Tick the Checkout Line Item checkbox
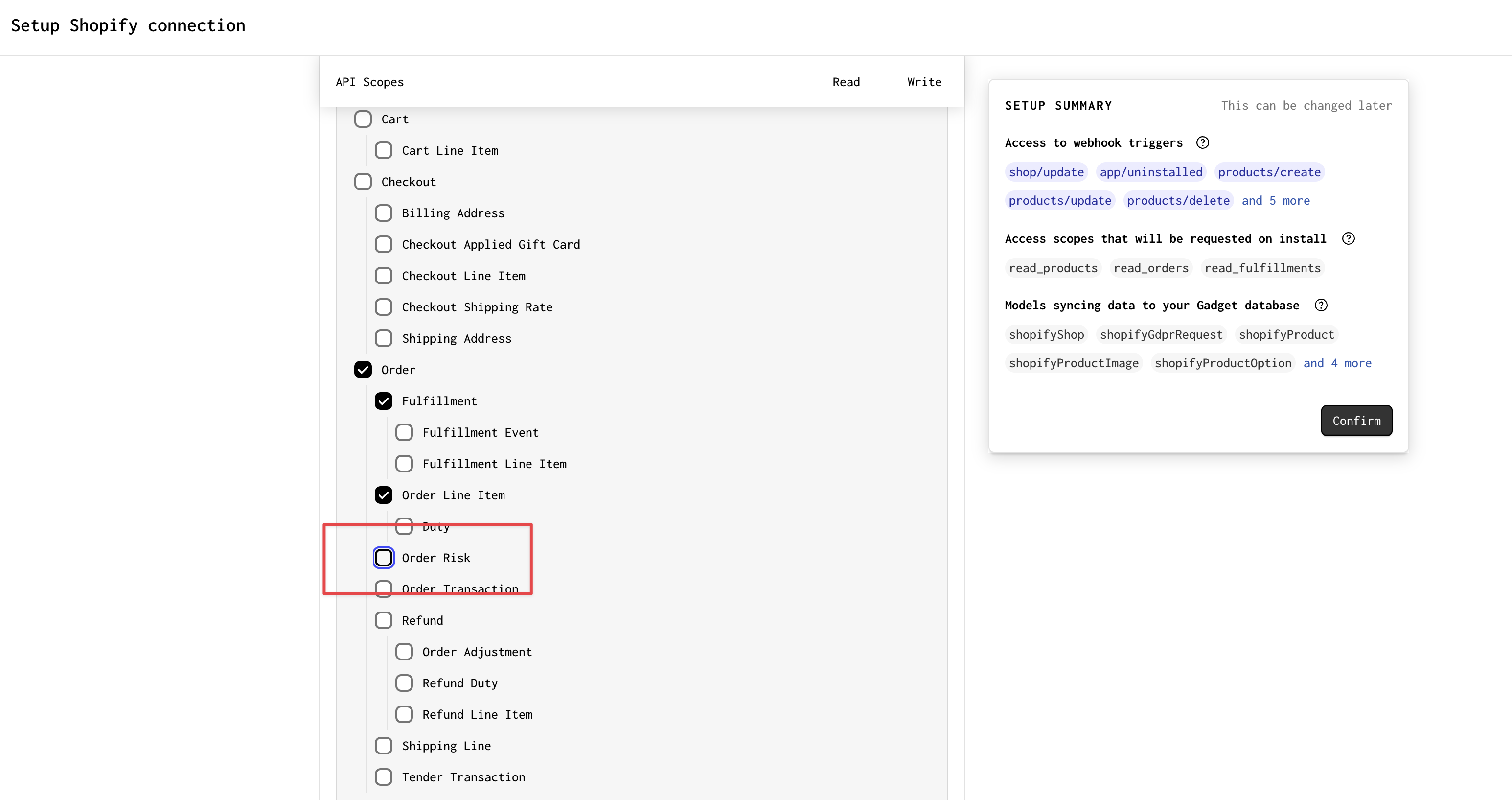 383,276
